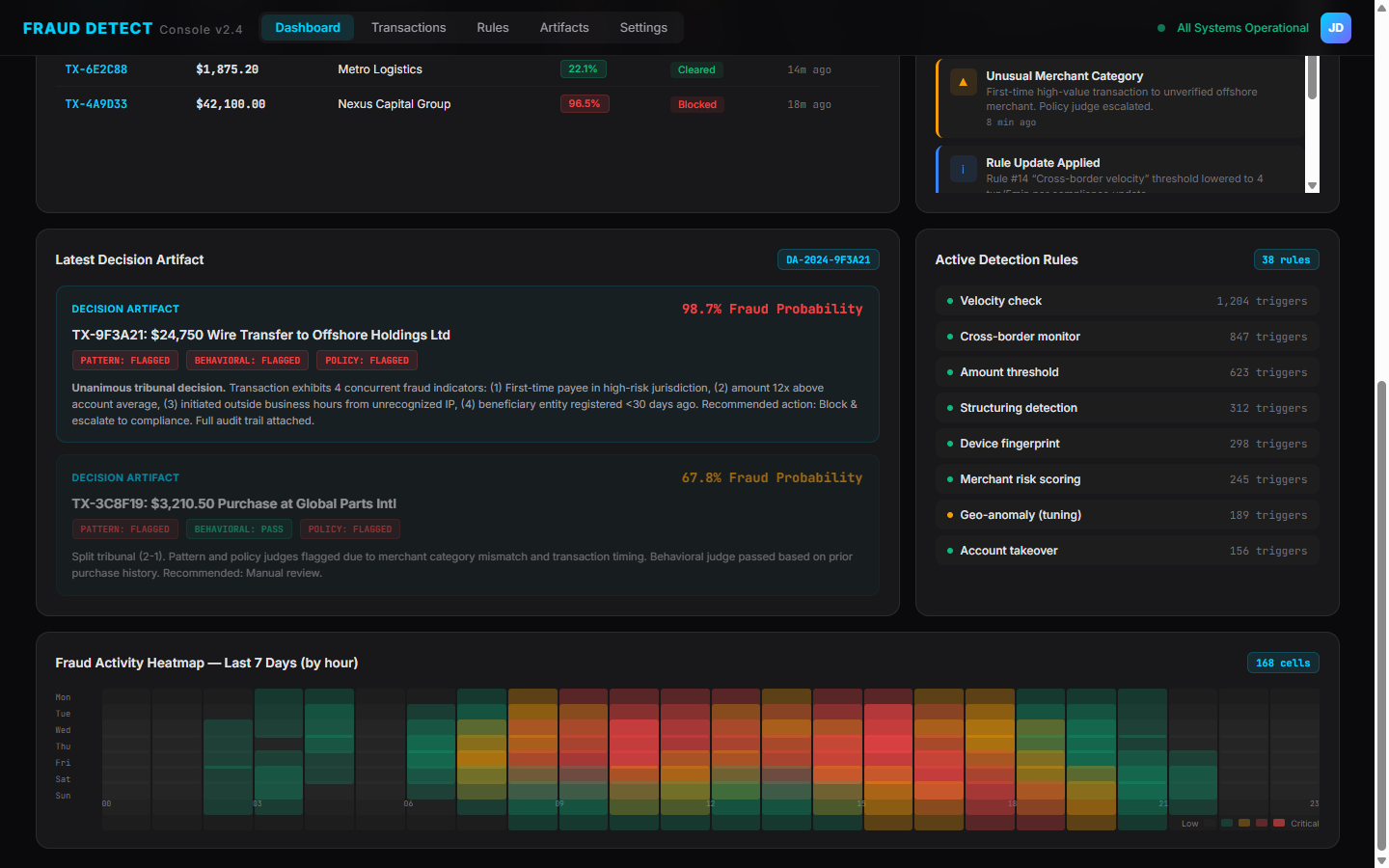Click the 168 cells badge
1389x868 pixels.
point(1283,663)
